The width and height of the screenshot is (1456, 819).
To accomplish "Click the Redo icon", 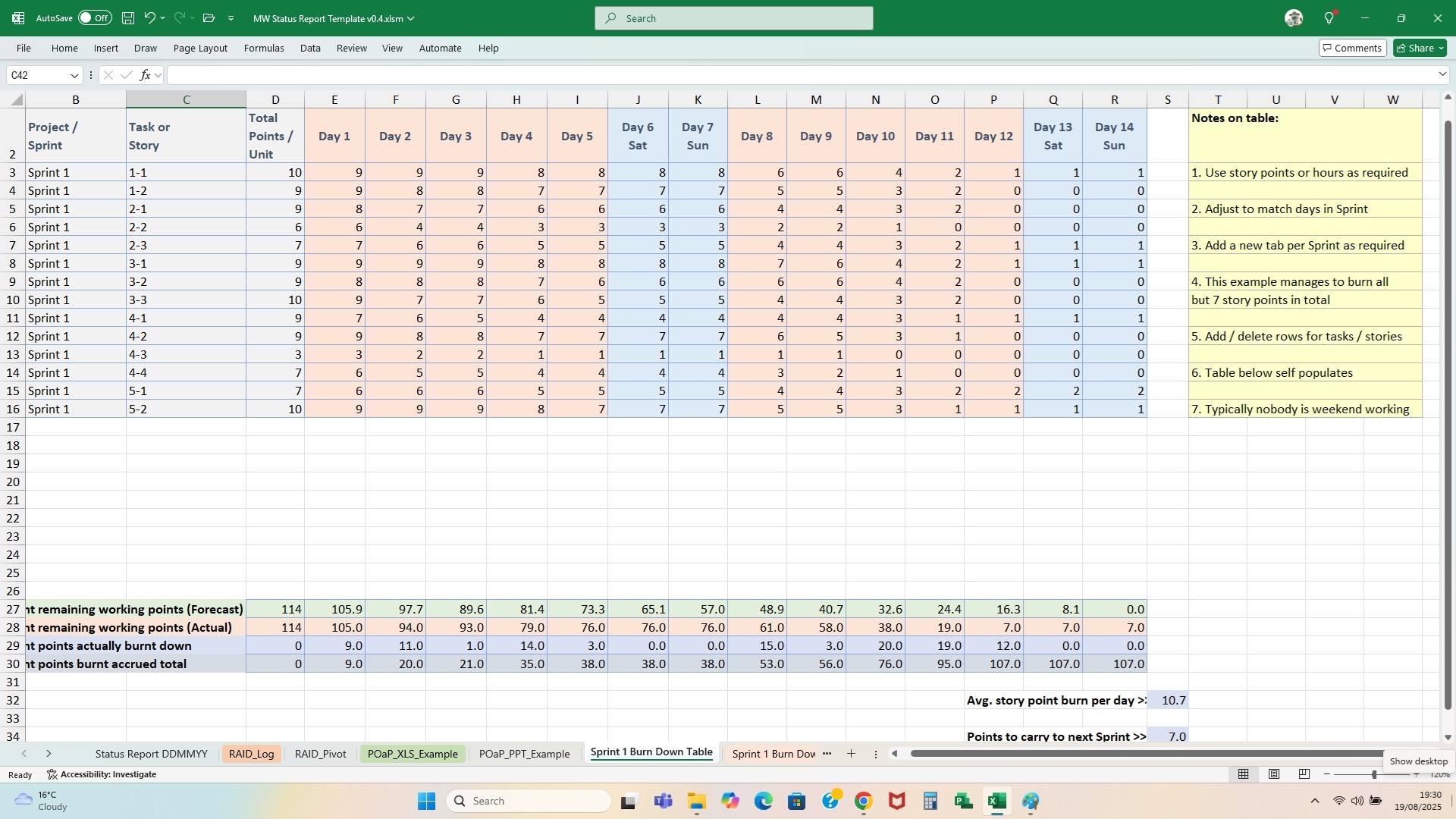I will [179, 17].
